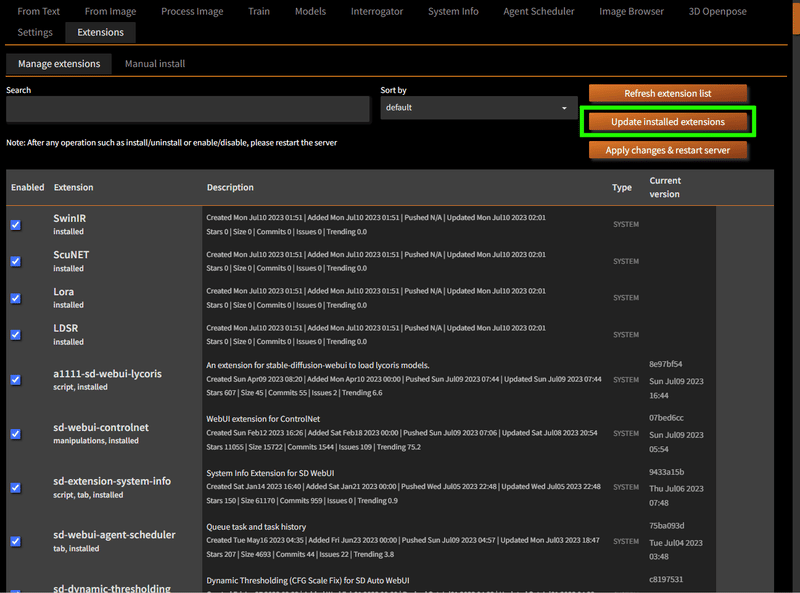Open the Settings tab
Image resolution: width=800 pixels, height=593 pixels.
(x=35, y=32)
